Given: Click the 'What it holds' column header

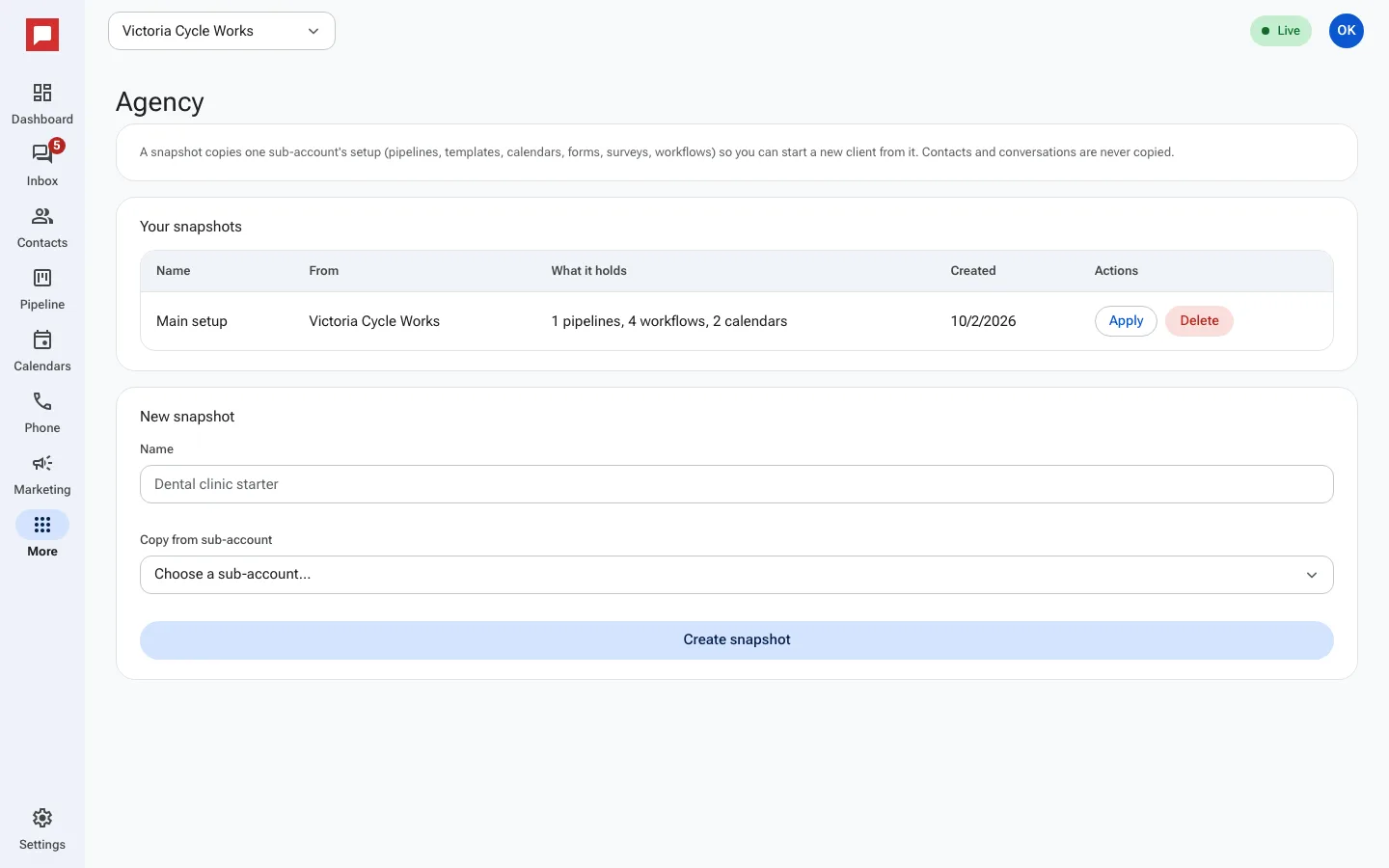Looking at the screenshot, I should coord(588,271).
